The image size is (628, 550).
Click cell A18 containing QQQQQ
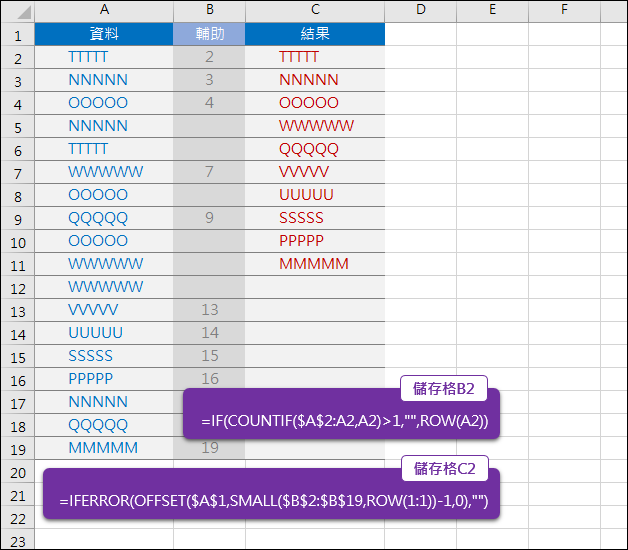coord(104,425)
